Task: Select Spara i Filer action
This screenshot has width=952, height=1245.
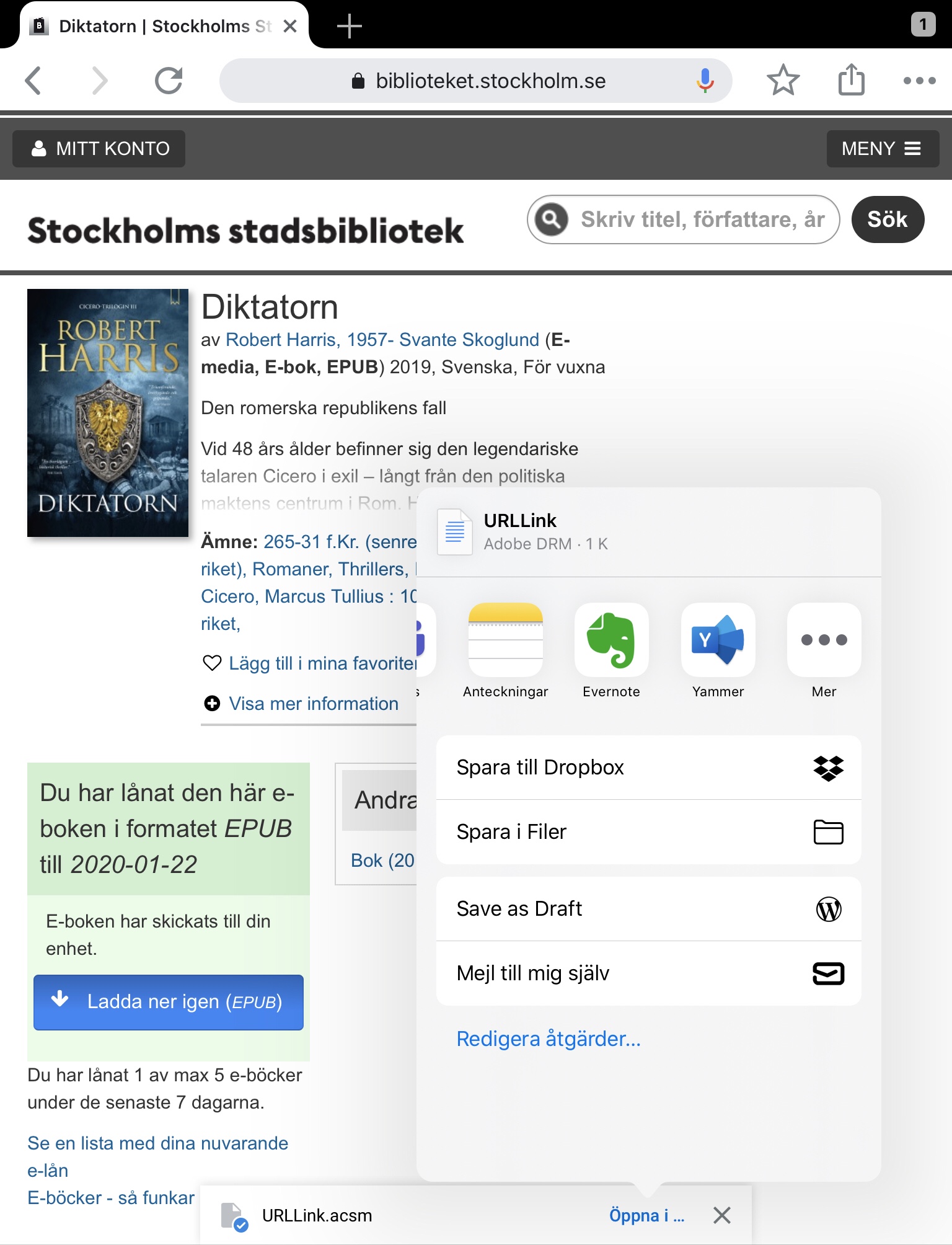Action: 648,832
